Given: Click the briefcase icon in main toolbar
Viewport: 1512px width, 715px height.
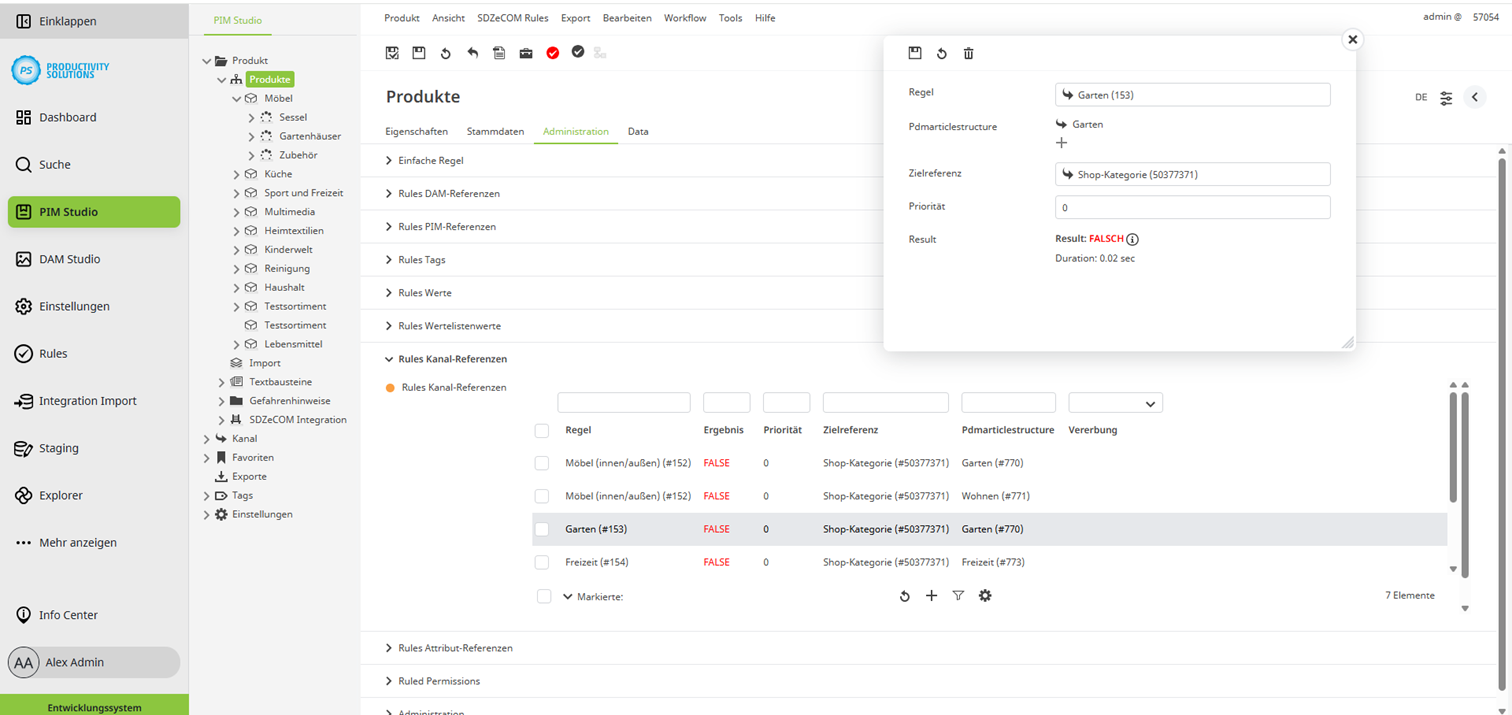Looking at the screenshot, I should (x=526, y=53).
